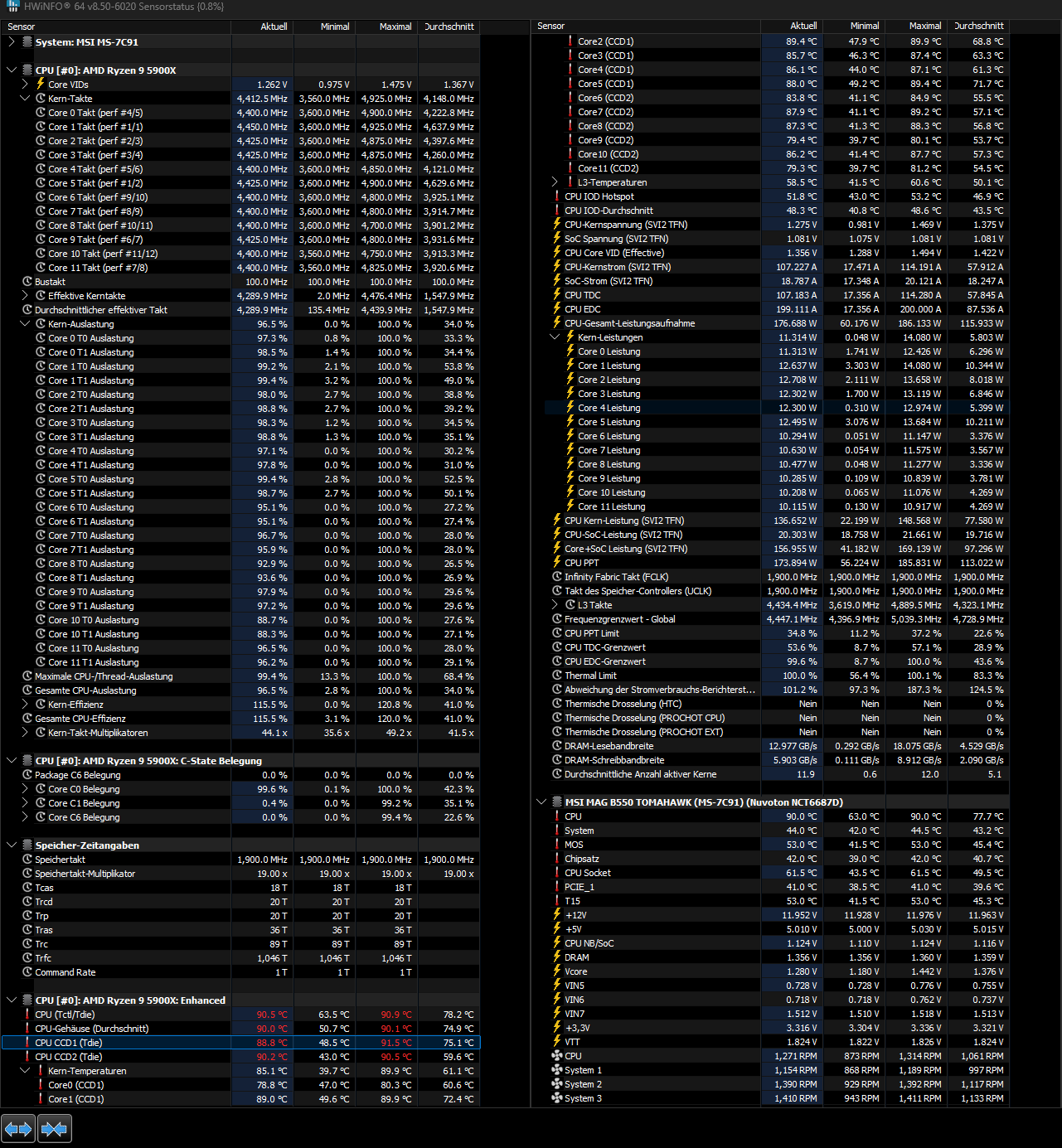Click the Core 9 Takt (perf #6/7) label

coord(95,240)
